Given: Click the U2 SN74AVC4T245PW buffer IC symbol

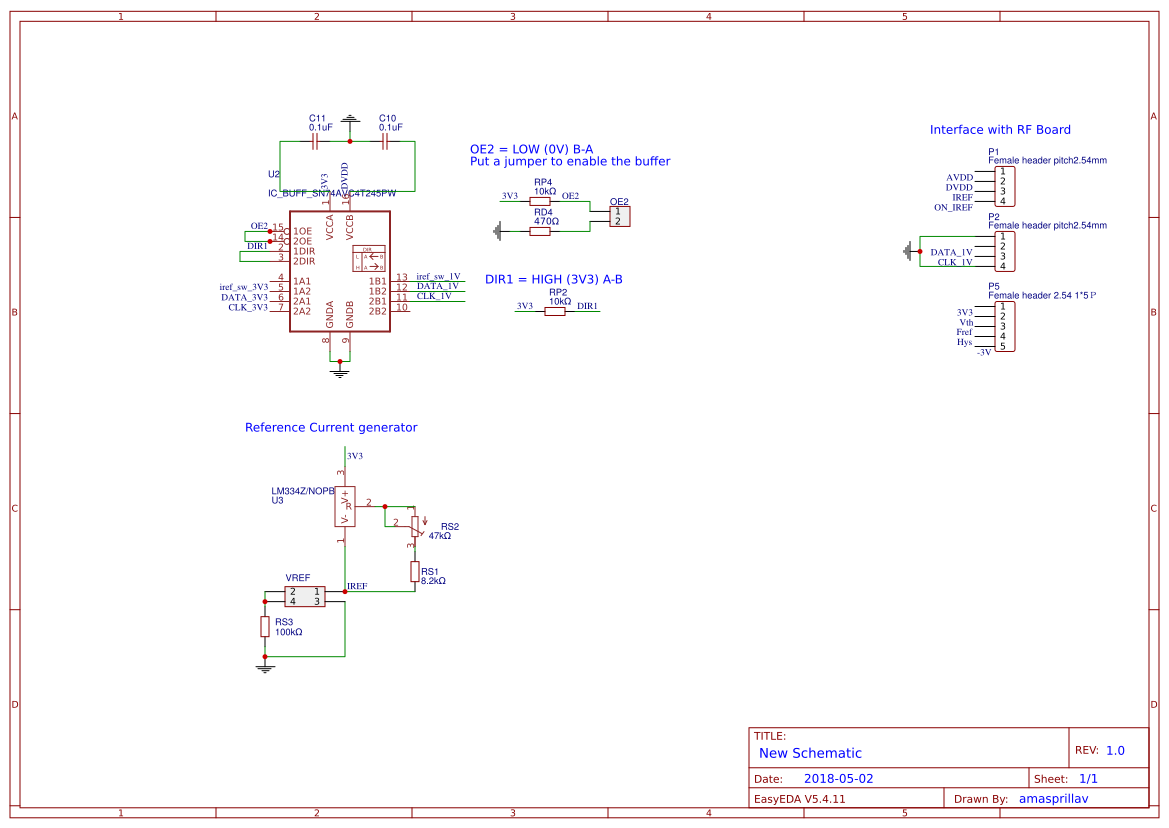Looking at the screenshot, I should click(340, 269).
